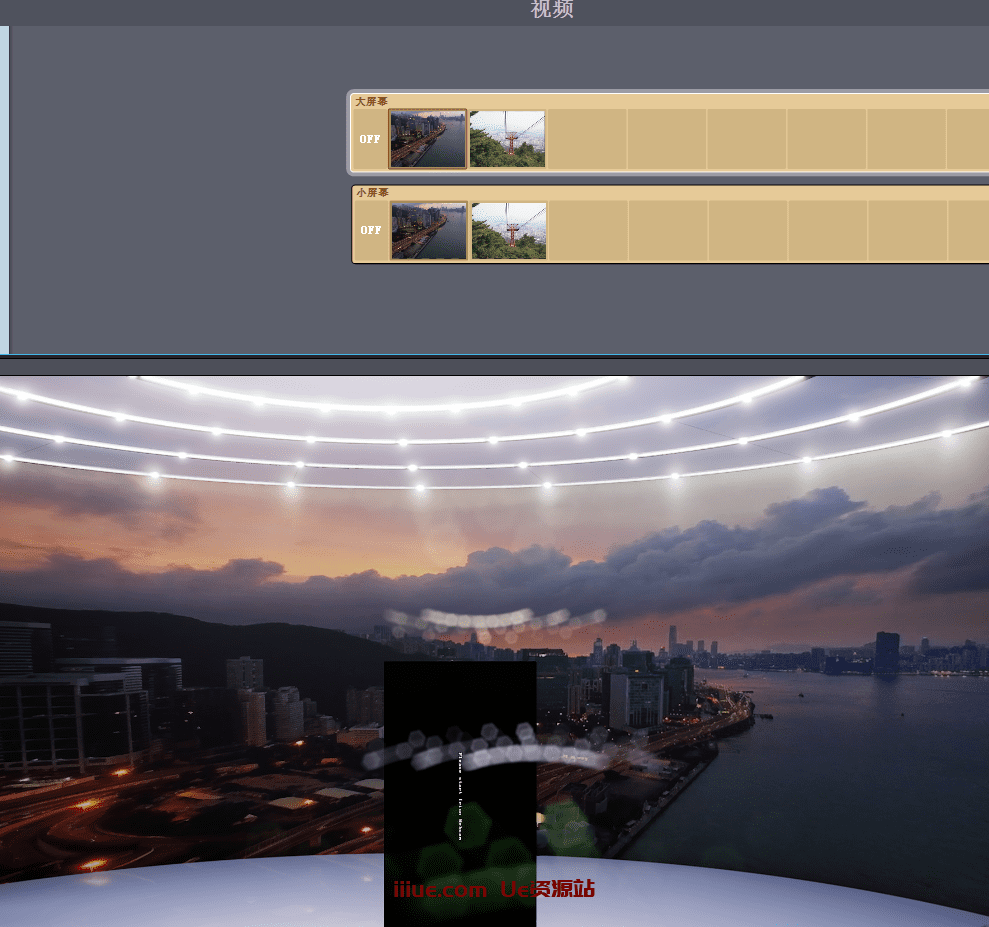989x927 pixels.
Task: Select cable car video thumbnail in 小屏幕 row
Action: 509,230
